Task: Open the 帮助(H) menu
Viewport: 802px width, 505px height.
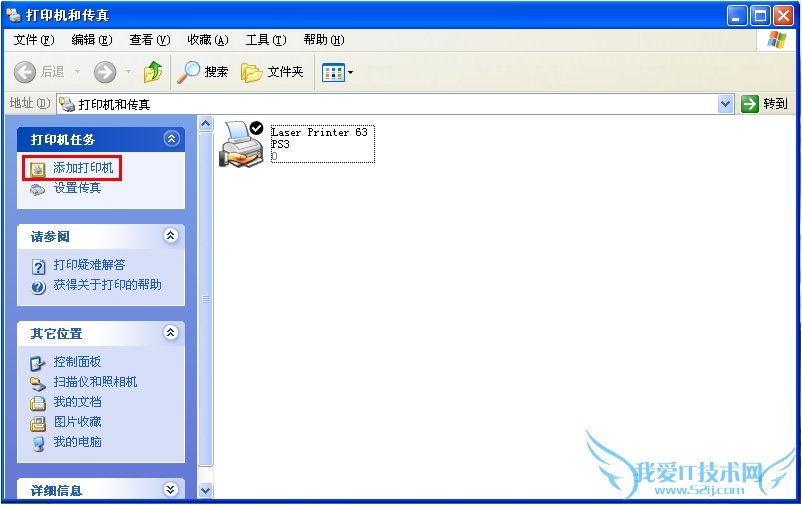Action: [324, 40]
